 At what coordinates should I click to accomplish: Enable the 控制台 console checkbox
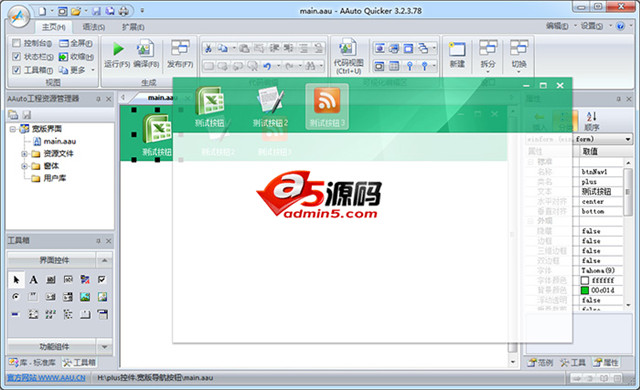[x=16, y=43]
